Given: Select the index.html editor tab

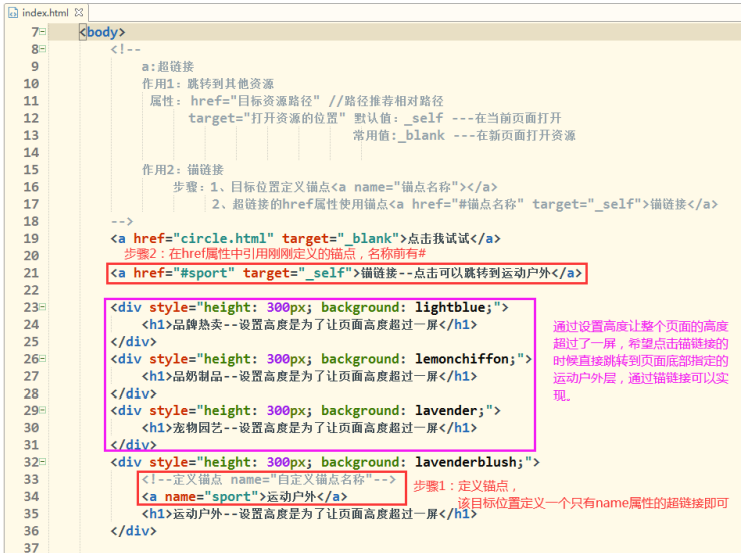Looking at the screenshot, I should (x=46, y=13).
